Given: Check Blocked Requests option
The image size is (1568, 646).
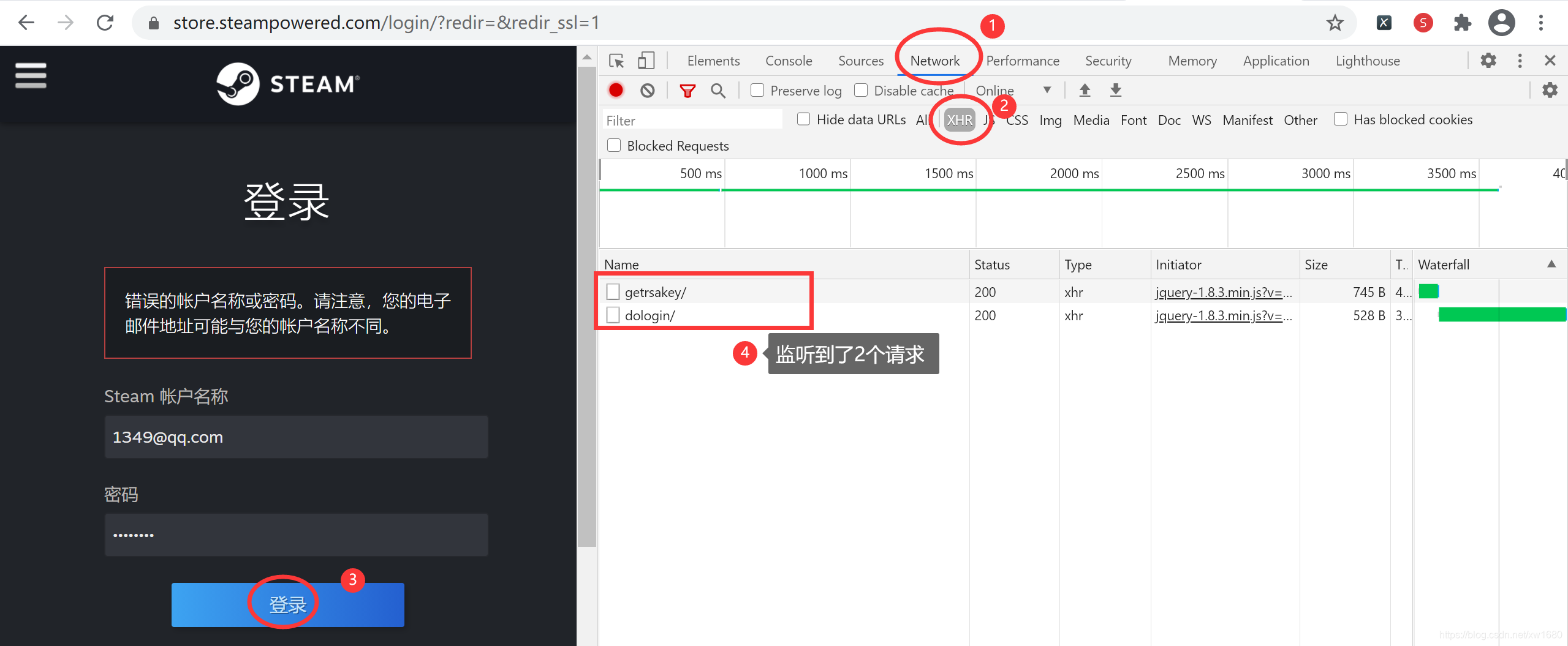Looking at the screenshot, I should (x=613, y=145).
